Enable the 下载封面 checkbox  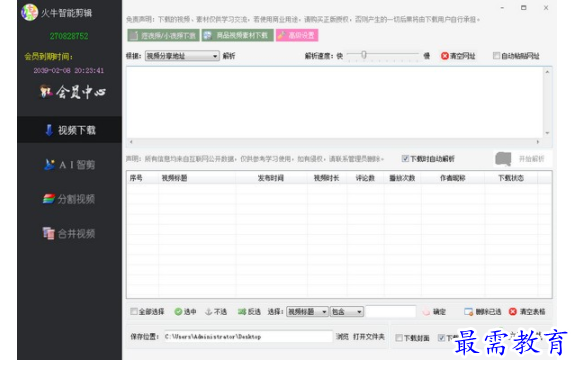pos(399,338)
